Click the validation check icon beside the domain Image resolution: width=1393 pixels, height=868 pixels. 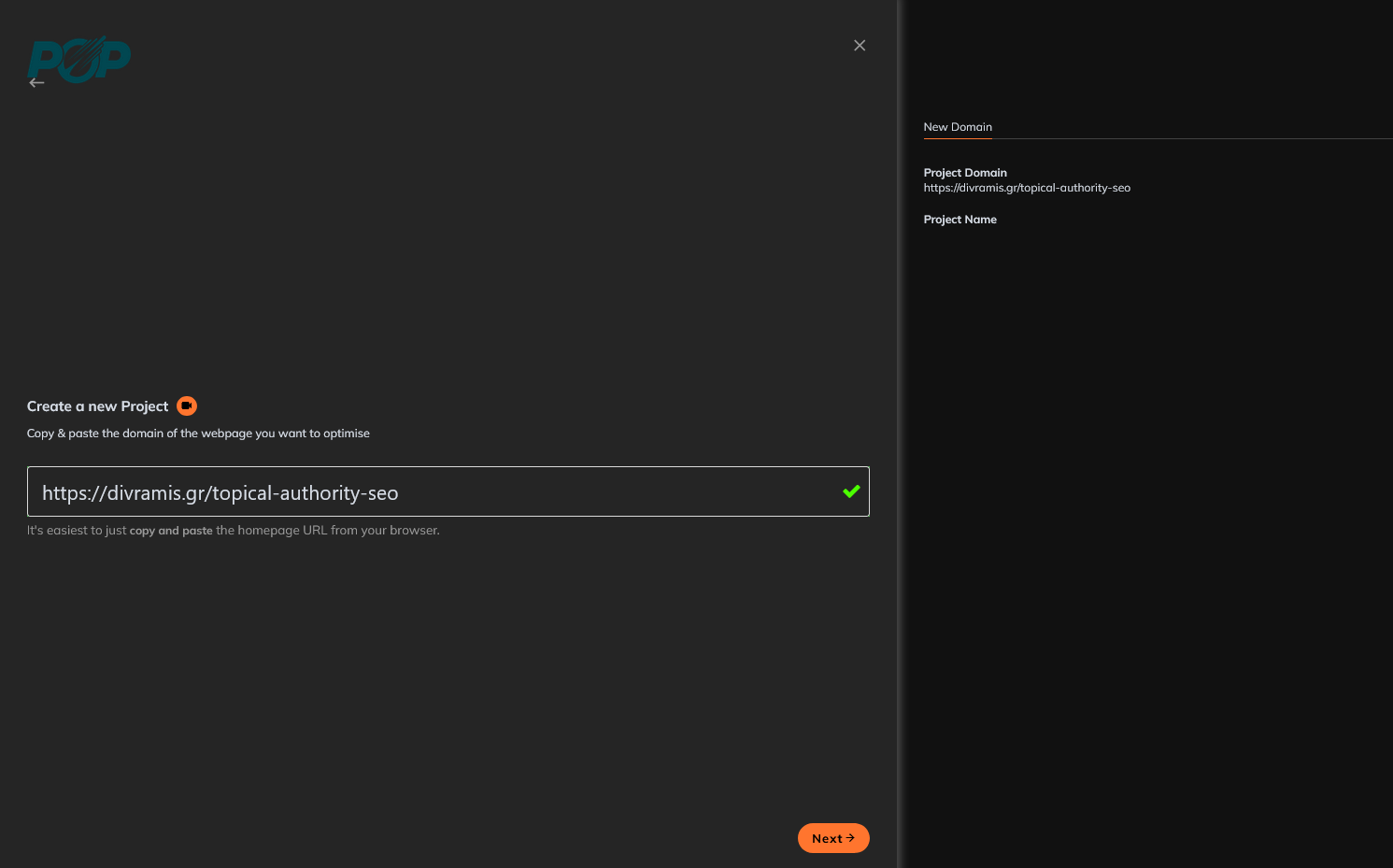coord(850,491)
